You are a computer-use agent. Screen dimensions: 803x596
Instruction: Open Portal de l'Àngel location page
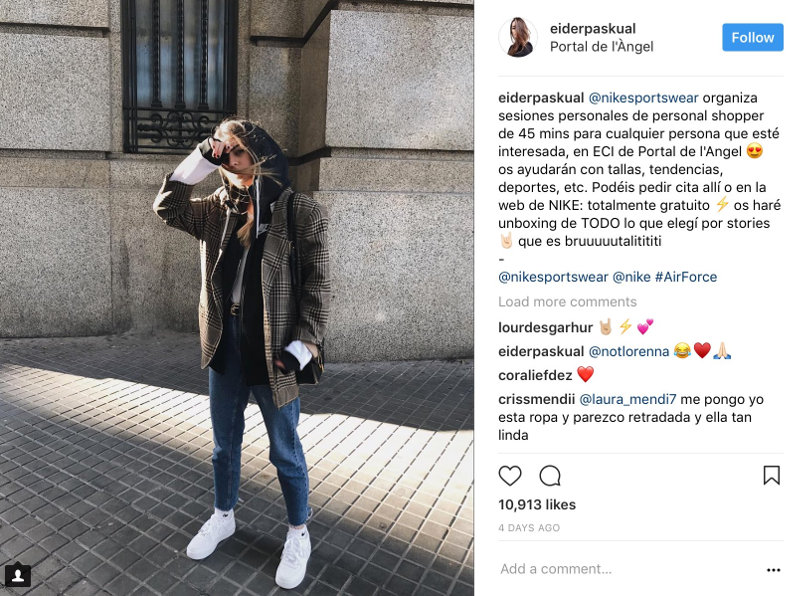click(x=601, y=47)
